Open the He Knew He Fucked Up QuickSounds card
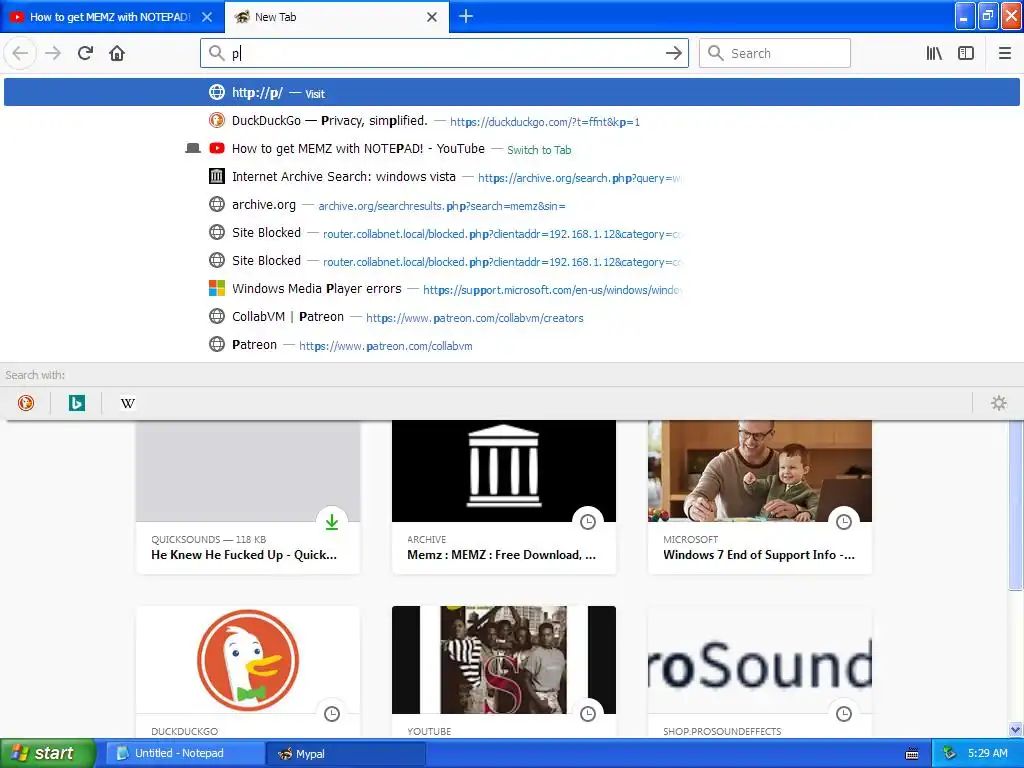The height and width of the screenshot is (768, 1024). pyautogui.click(x=248, y=496)
